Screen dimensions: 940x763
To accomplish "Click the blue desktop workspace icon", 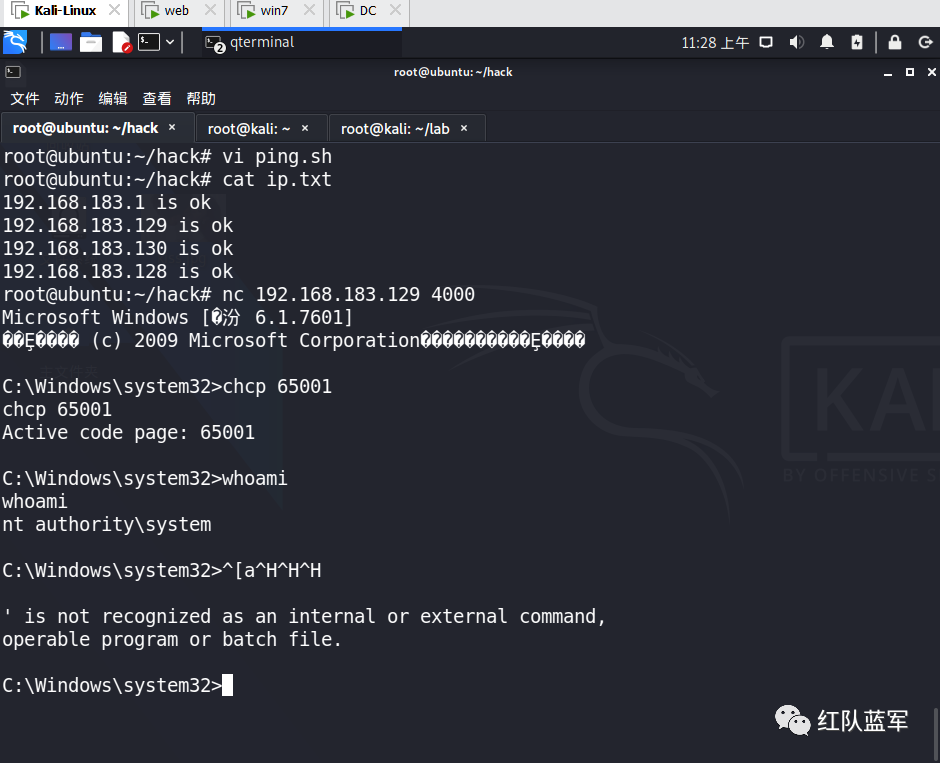I will point(61,43).
